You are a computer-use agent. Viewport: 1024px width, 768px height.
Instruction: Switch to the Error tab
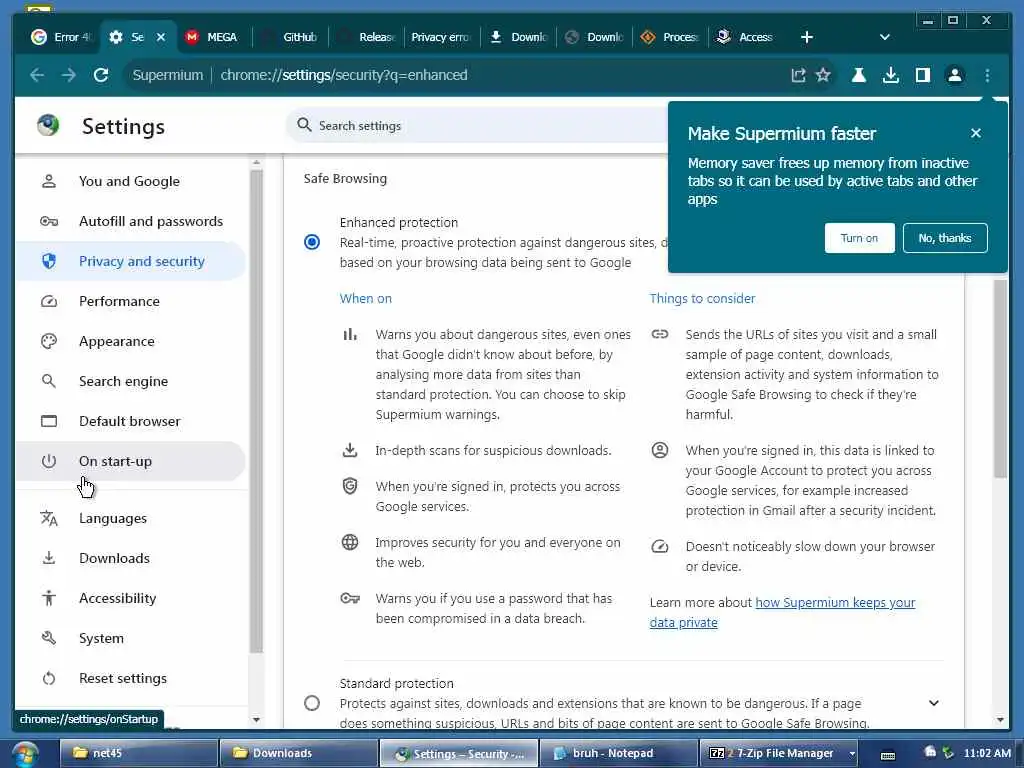[x=61, y=37]
